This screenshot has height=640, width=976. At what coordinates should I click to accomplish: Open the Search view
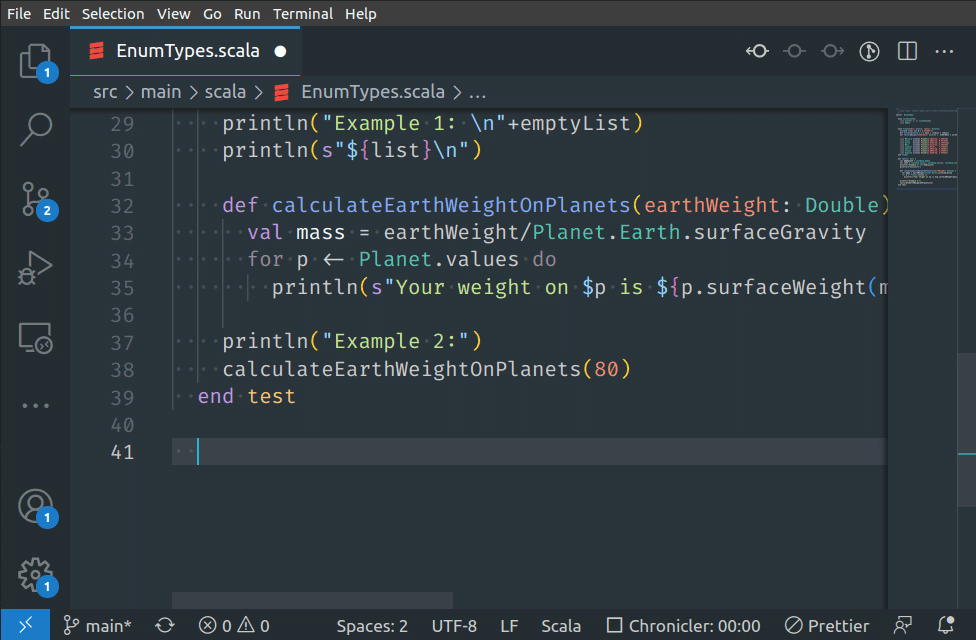(x=35, y=129)
